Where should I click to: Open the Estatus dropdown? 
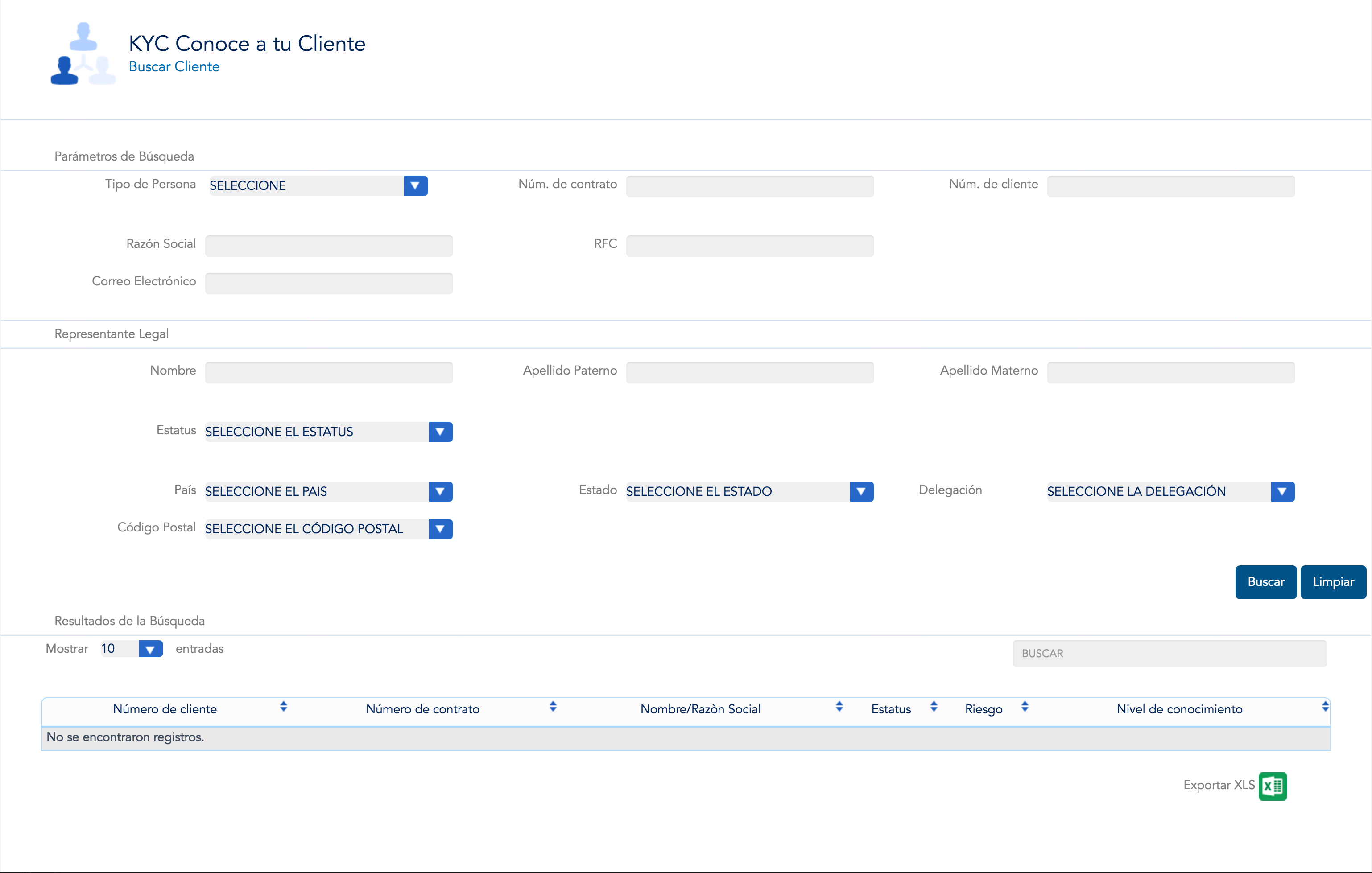tap(329, 432)
